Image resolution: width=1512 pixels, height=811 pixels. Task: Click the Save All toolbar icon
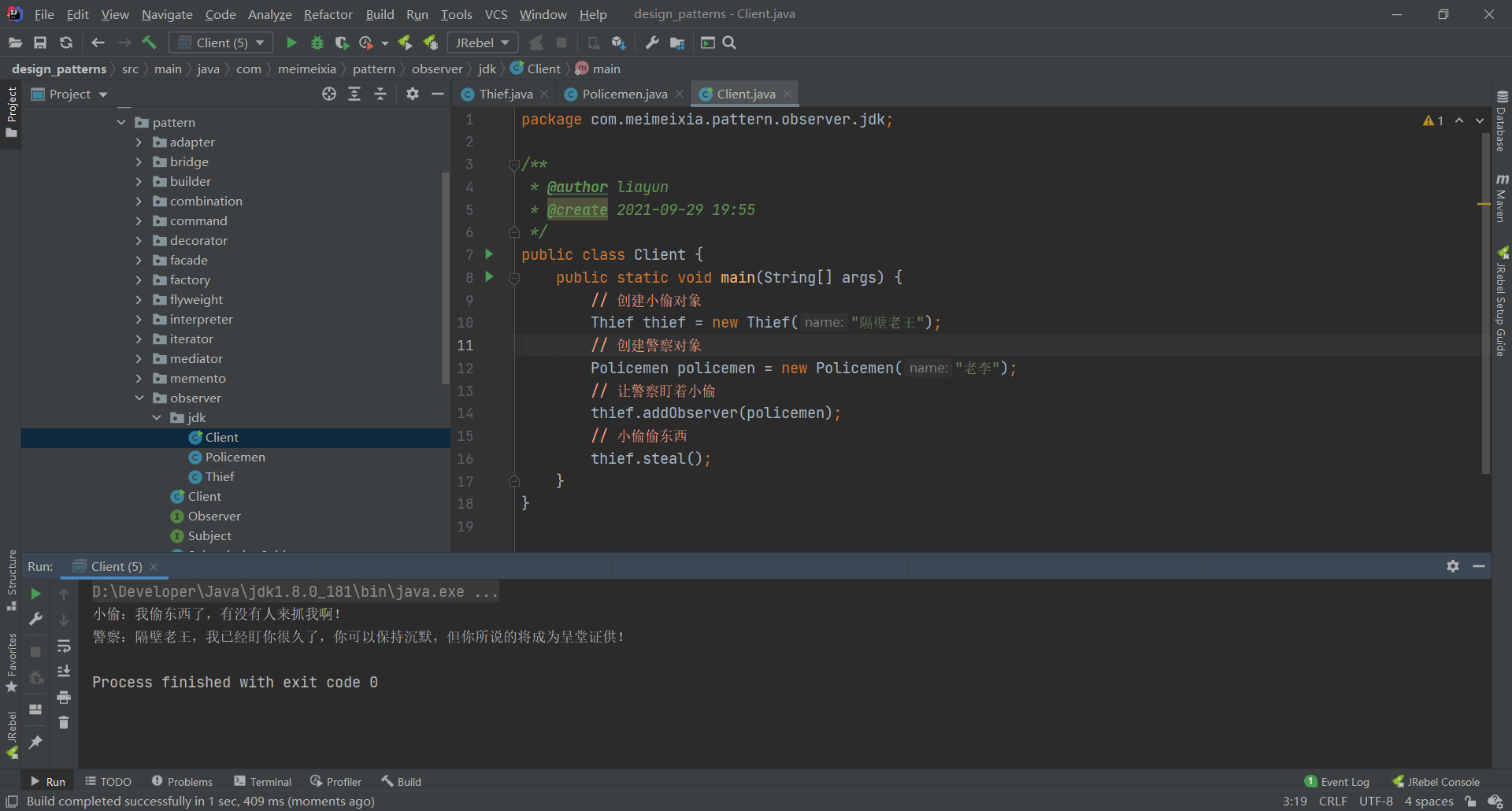(40, 43)
